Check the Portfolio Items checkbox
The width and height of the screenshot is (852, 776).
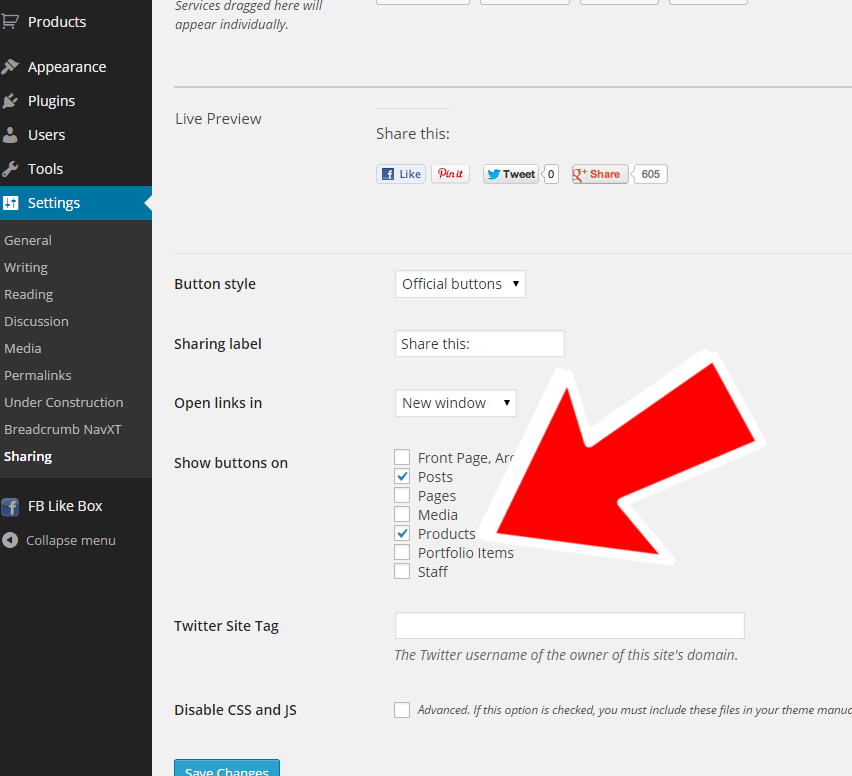coord(402,552)
